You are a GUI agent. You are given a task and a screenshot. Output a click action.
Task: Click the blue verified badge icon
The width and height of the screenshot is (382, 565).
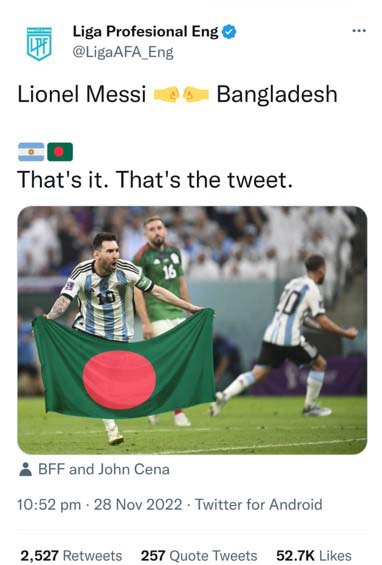pos(229,32)
